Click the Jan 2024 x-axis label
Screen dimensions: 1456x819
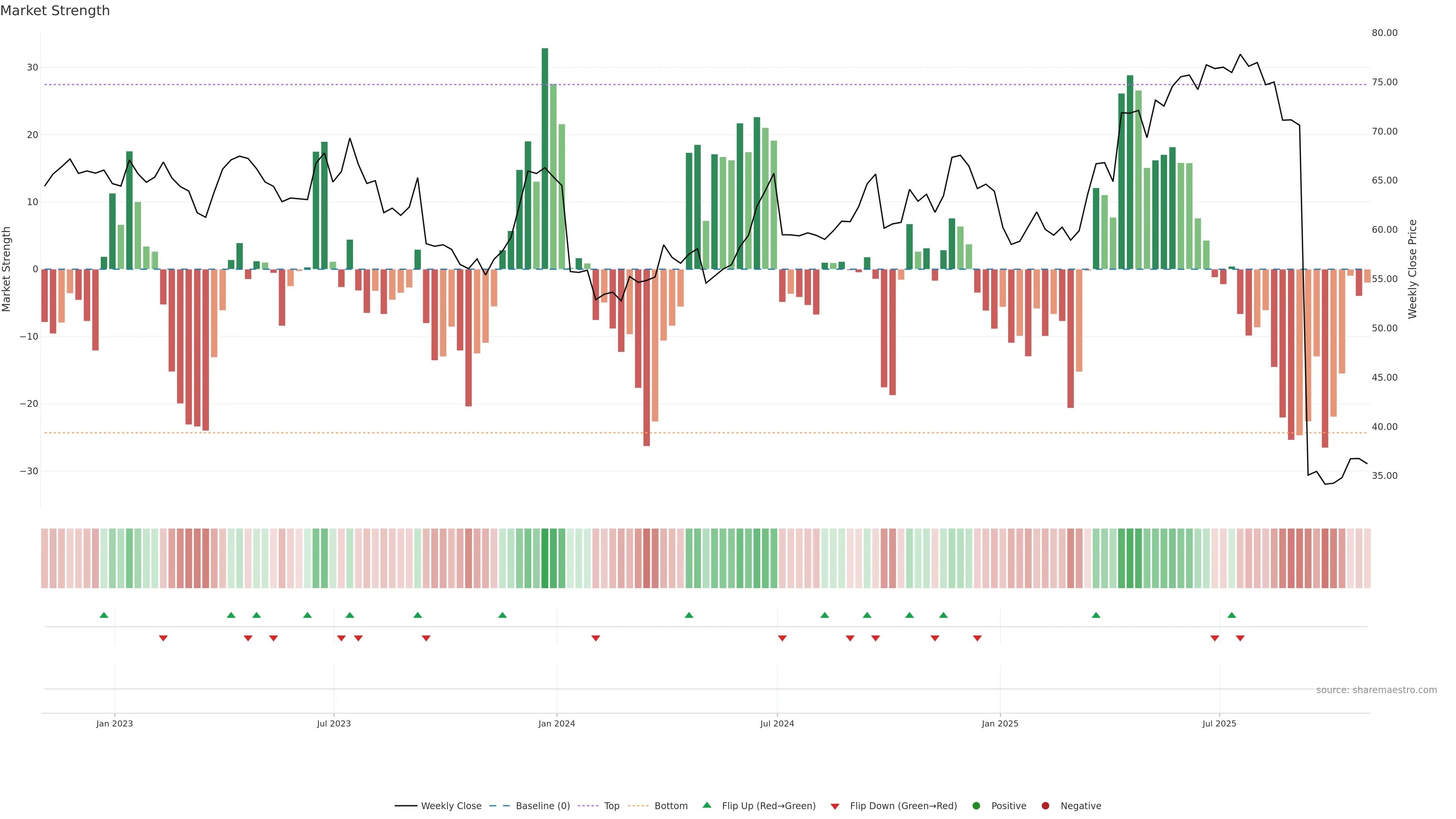(557, 723)
